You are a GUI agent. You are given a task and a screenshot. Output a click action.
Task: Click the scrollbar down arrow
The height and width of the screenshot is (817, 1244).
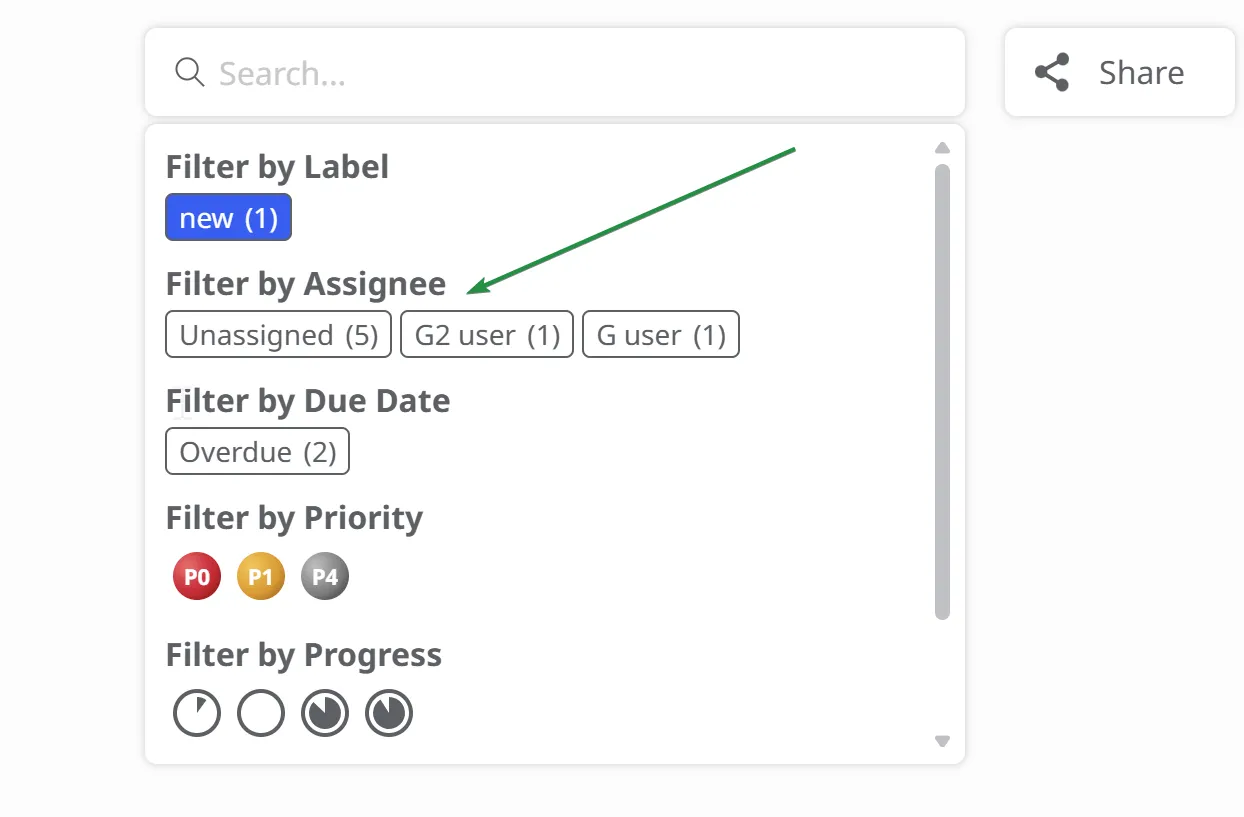942,741
